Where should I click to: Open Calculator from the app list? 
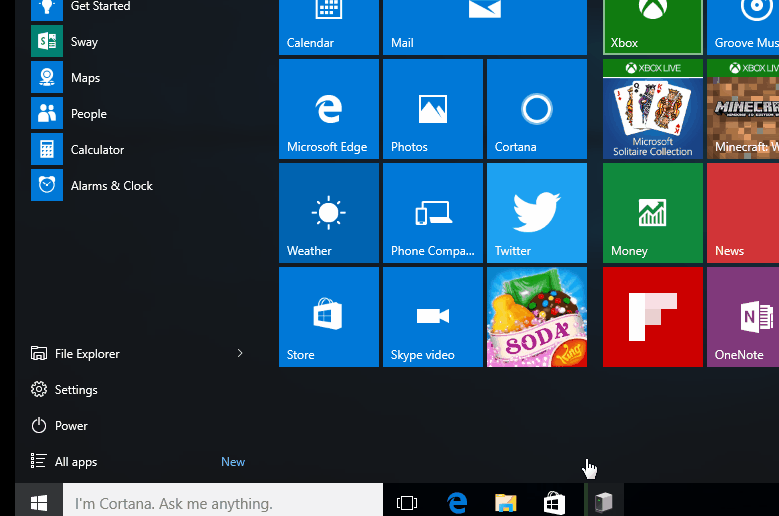click(x=97, y=150)
